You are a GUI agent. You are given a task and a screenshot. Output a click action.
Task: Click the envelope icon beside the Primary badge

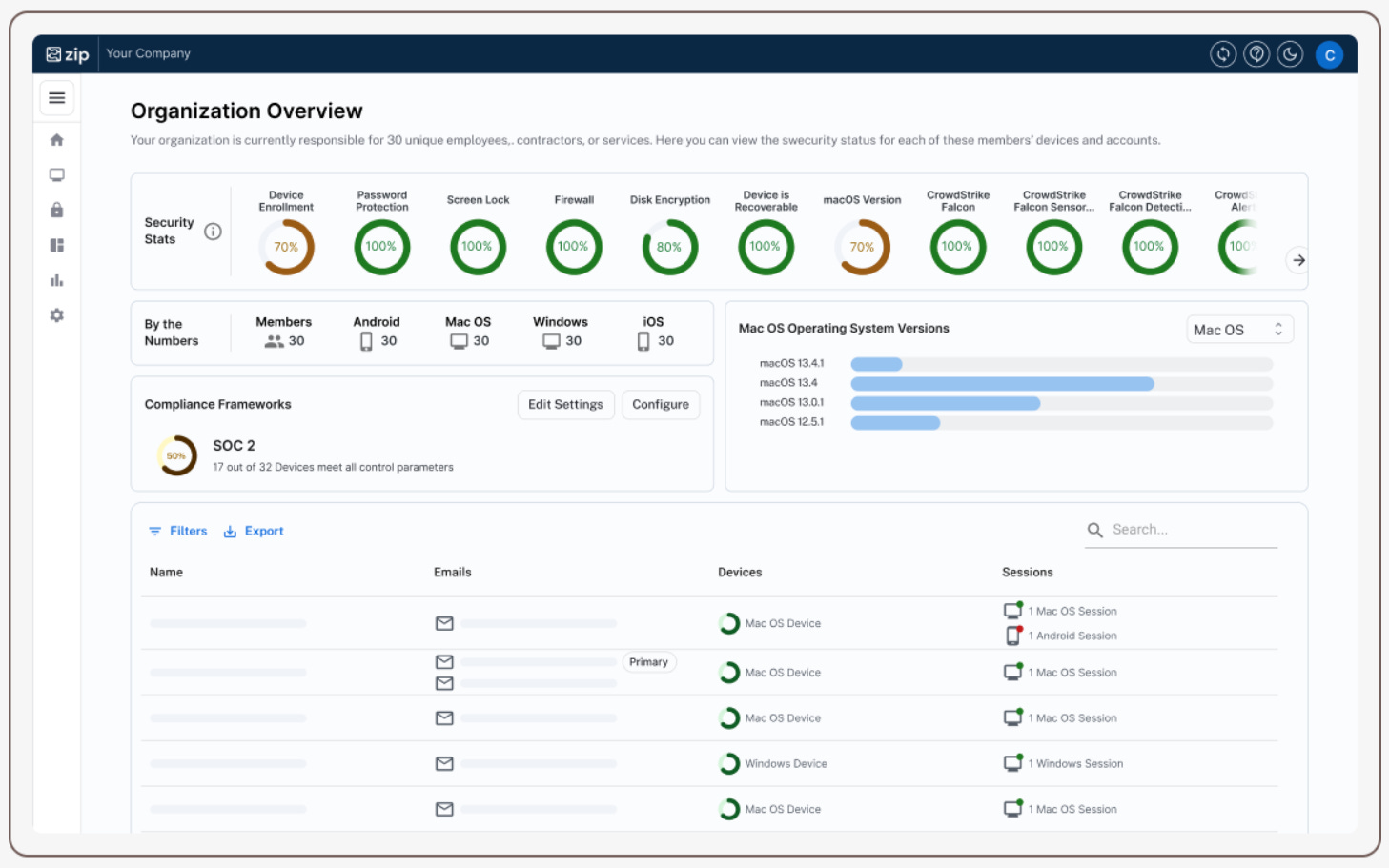(444, 661)
